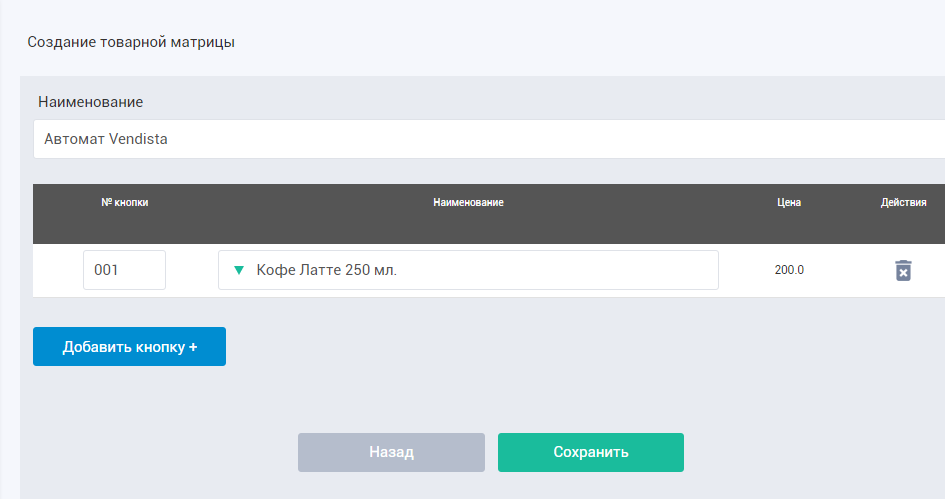Screen dimensions: 945x499
Task: Click empty space right of Добавить кнопку button
Action: 500,347
